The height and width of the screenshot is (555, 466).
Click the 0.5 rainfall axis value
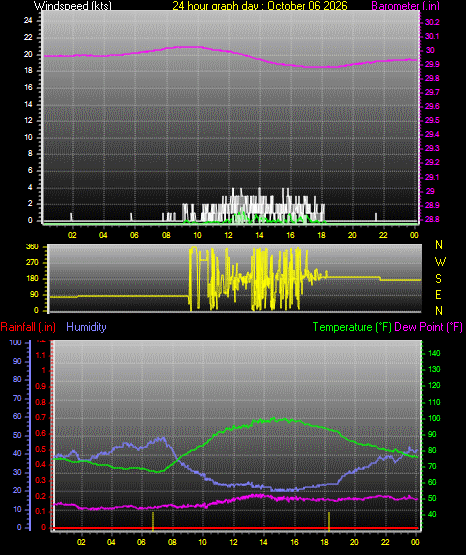41,449
